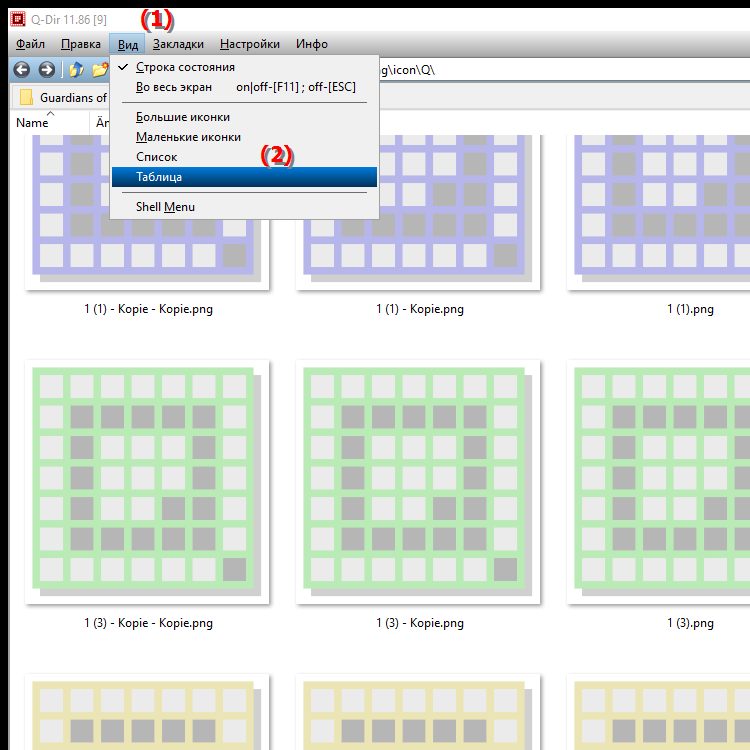750x750 pixels.
Task: Click the address bar path field
Action: [564, 70]
